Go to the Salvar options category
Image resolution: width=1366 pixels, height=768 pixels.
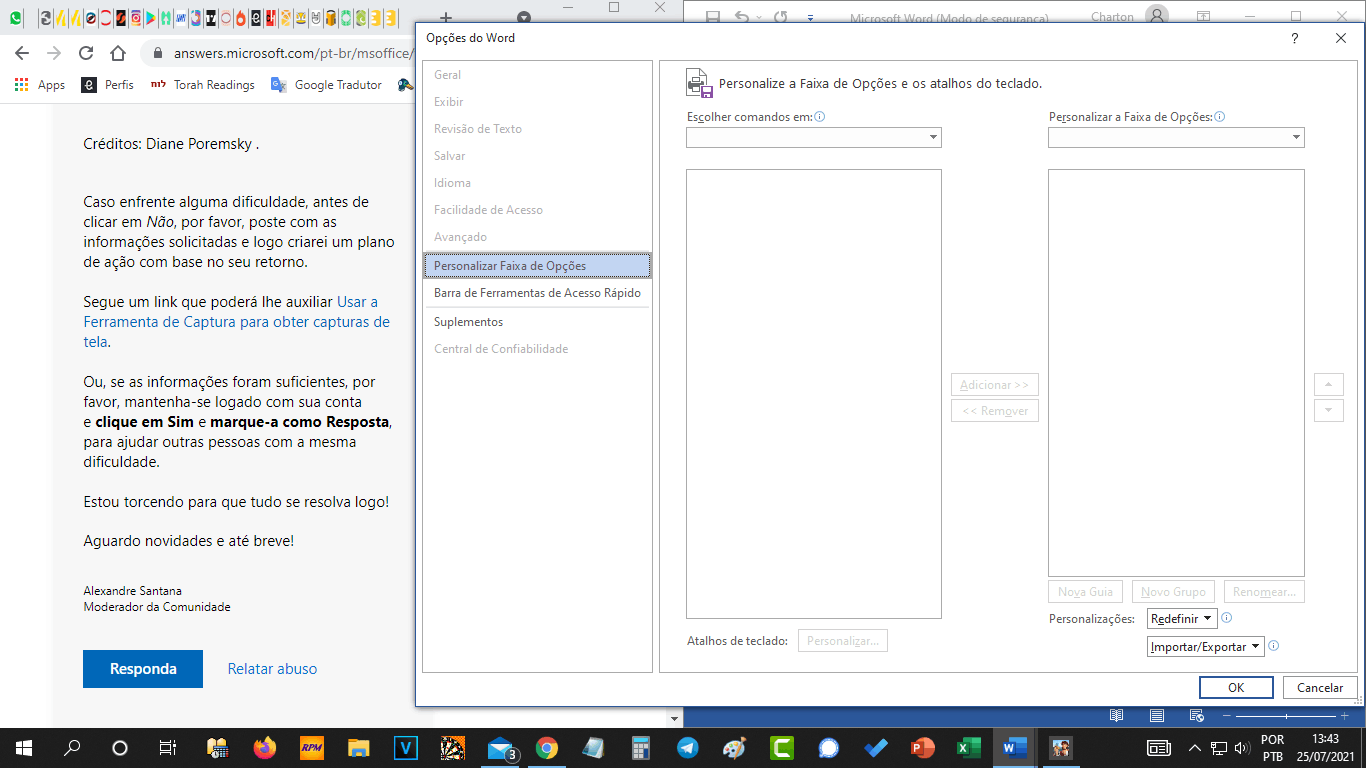[537, 156]
